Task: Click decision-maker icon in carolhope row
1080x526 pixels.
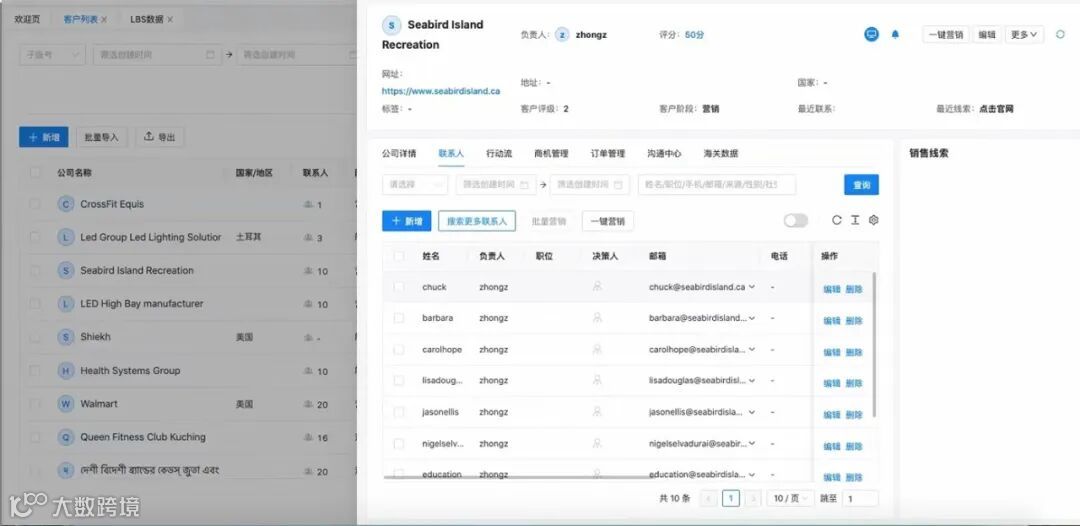Action: (597, 349)
